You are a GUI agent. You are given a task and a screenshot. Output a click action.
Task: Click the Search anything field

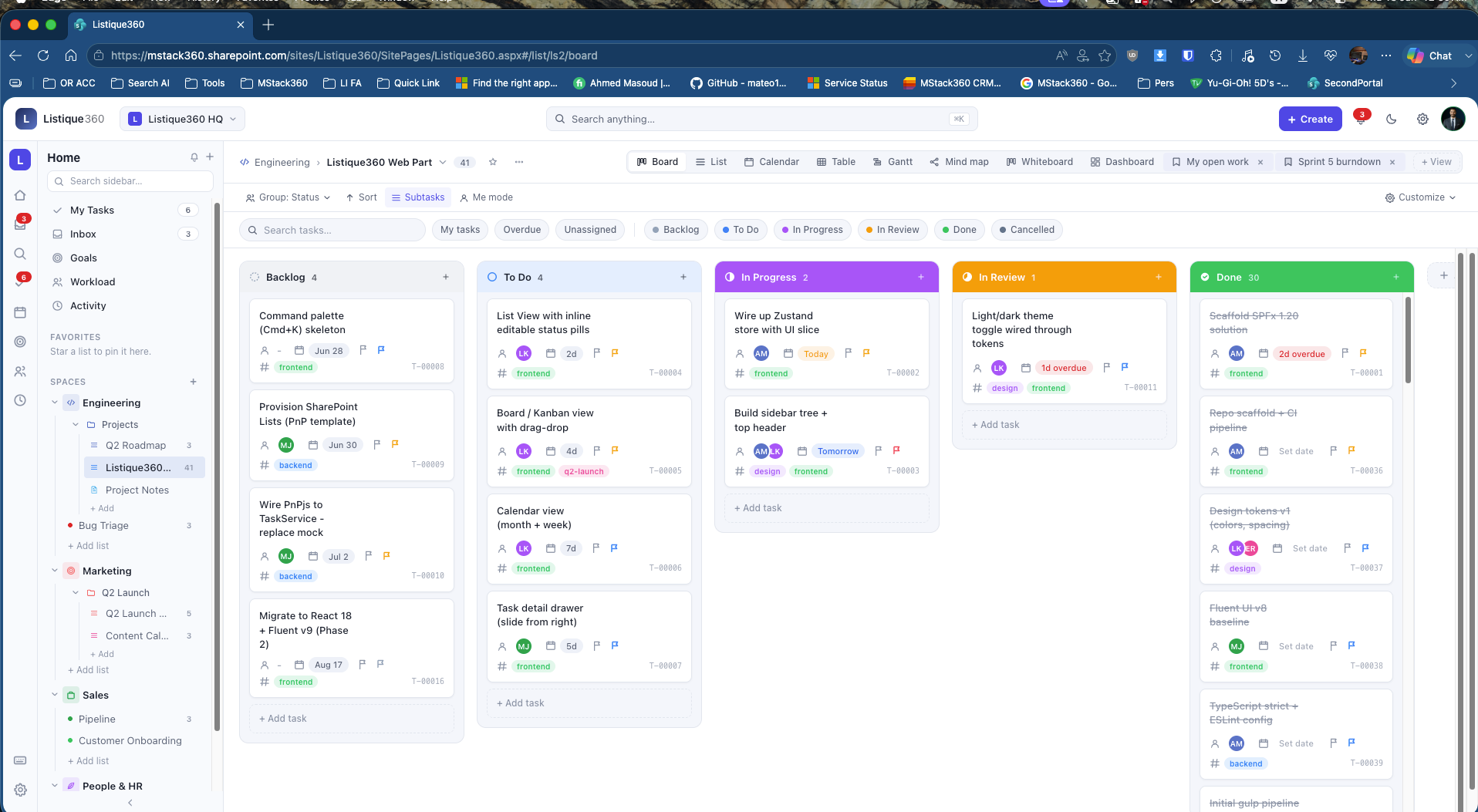tap(762, 119)
